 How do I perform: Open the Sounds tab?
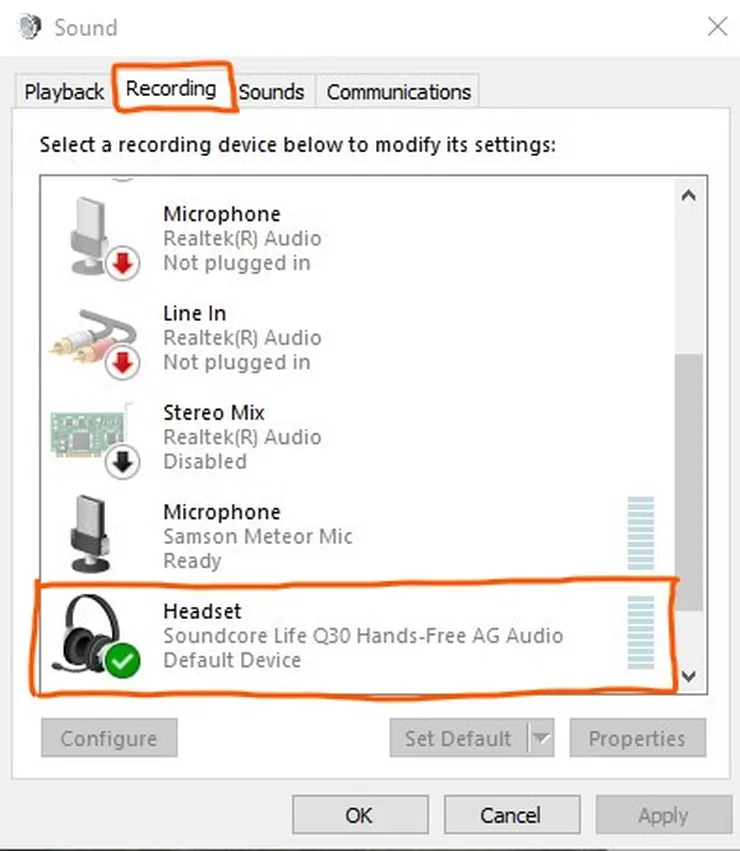271,92
